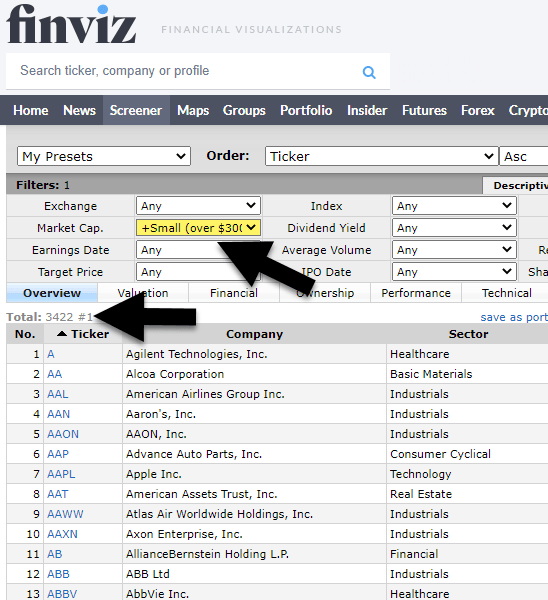Open ticker link AAL

(x=58, y=394)
